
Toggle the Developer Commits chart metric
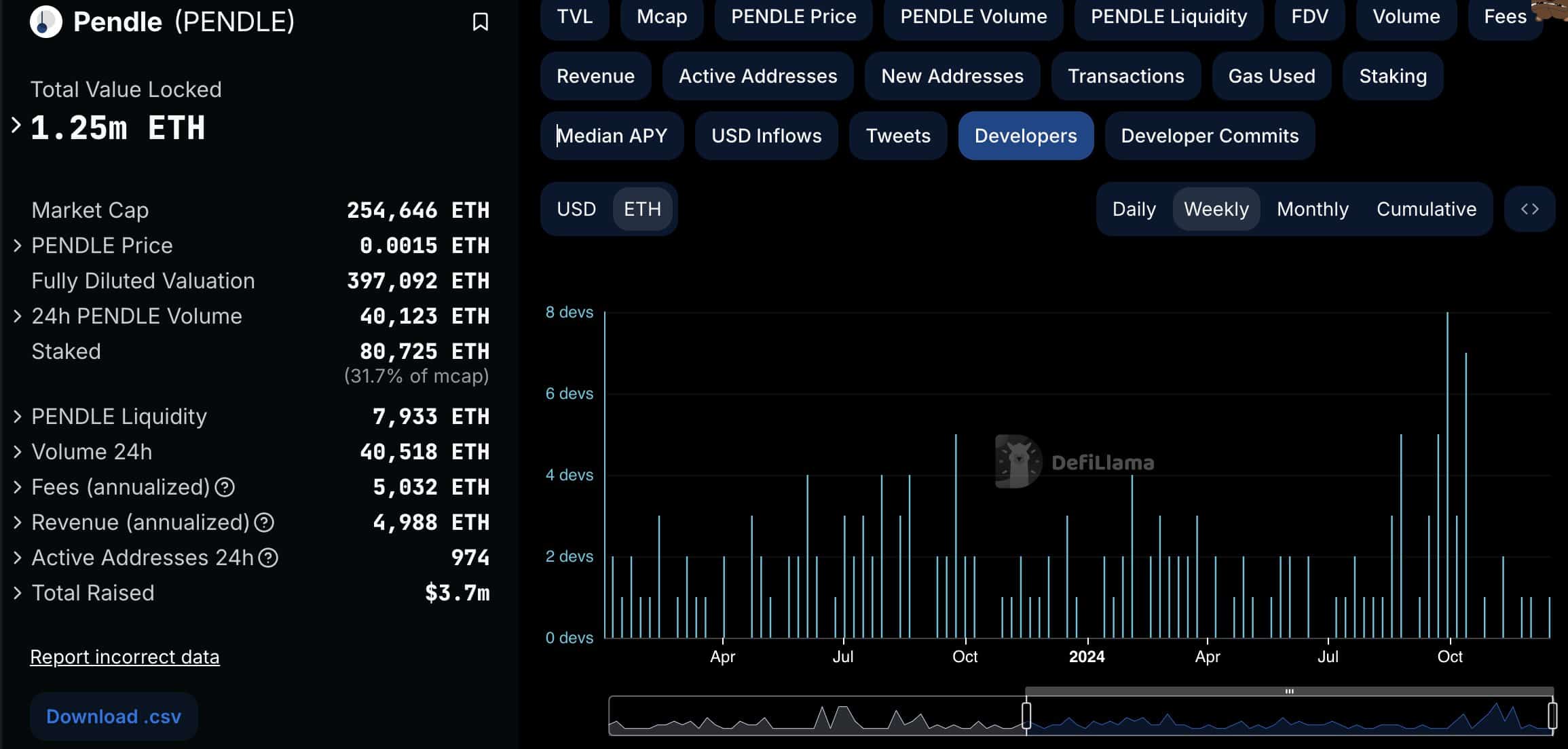[x=1210, y=136]
